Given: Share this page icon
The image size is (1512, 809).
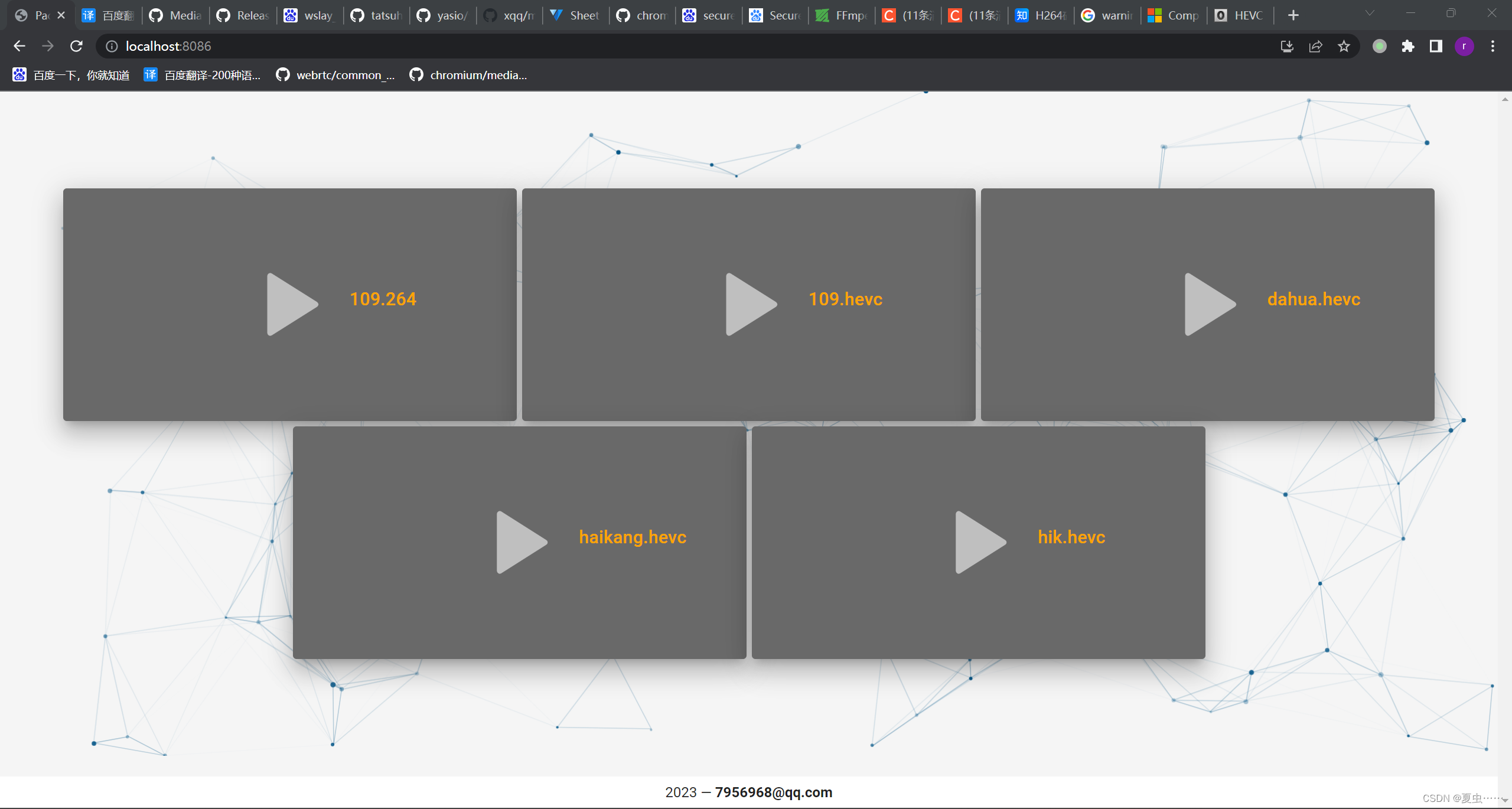Looking at the screenshot, I should point(1315,46).
